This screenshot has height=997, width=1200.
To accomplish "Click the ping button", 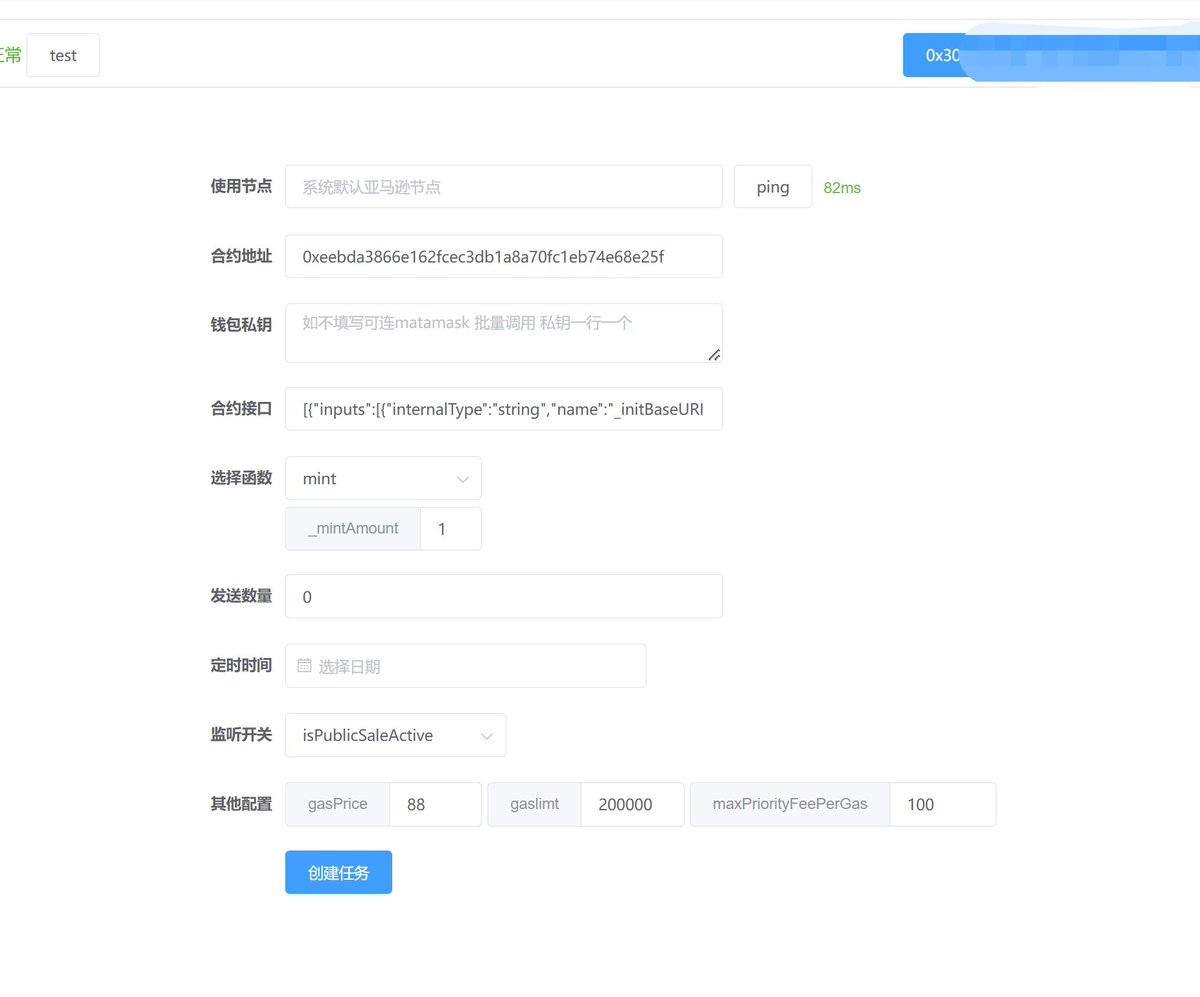I will [773, 187].
